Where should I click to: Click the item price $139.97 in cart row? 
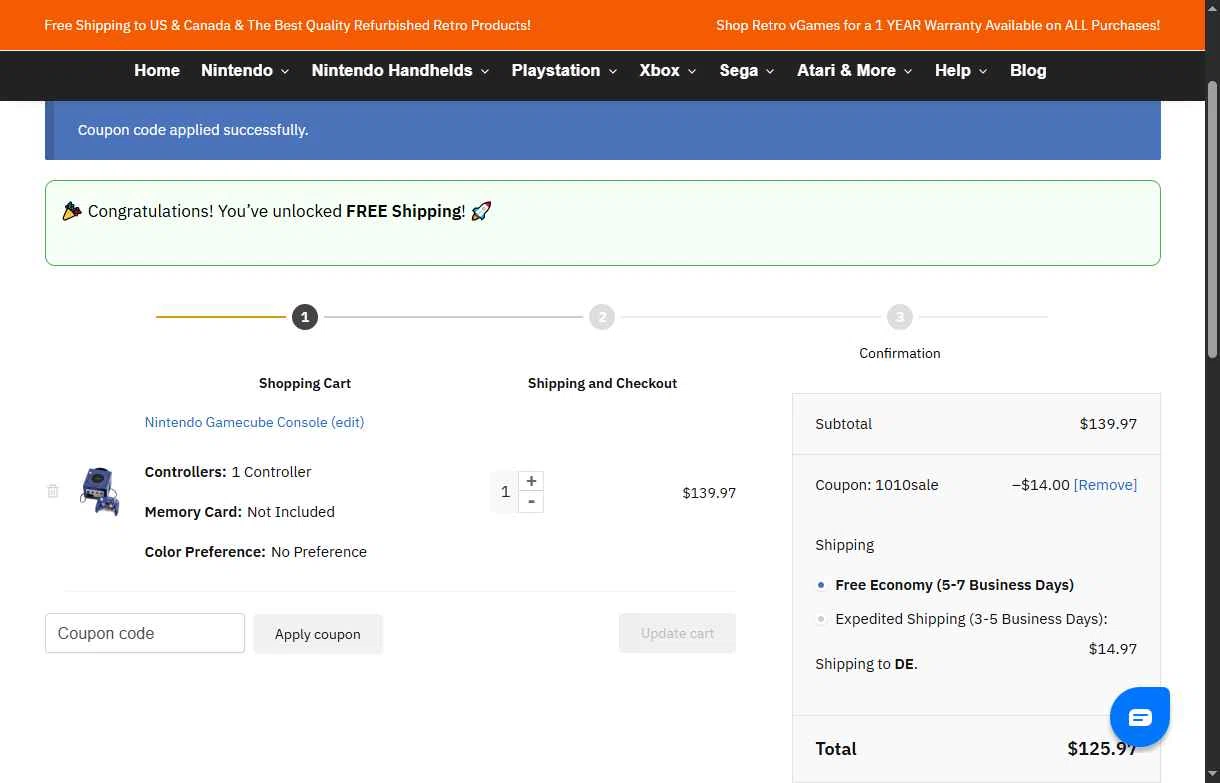[709, 493]
